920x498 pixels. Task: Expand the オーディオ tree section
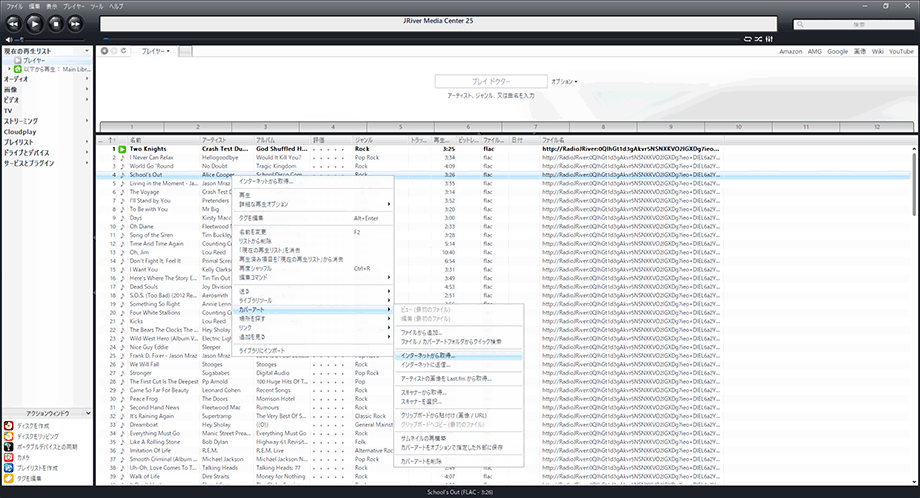click(16, 78)
